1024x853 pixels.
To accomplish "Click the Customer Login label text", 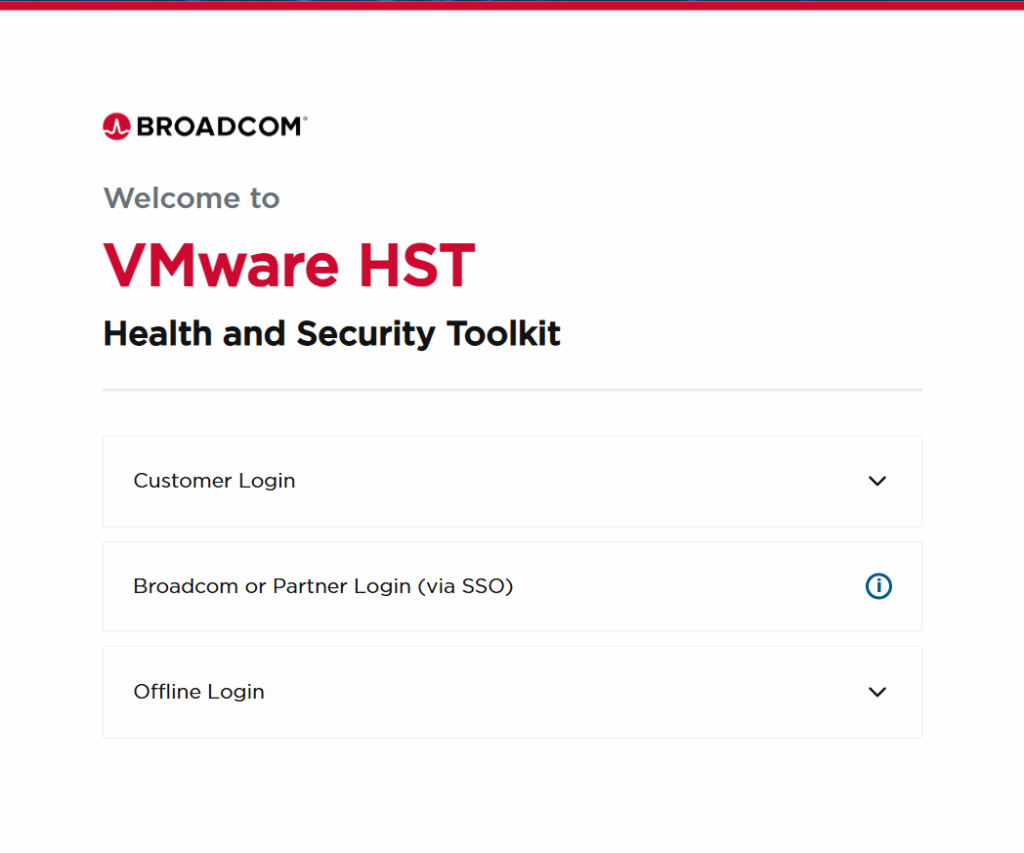I will click(x=214, y=481).
